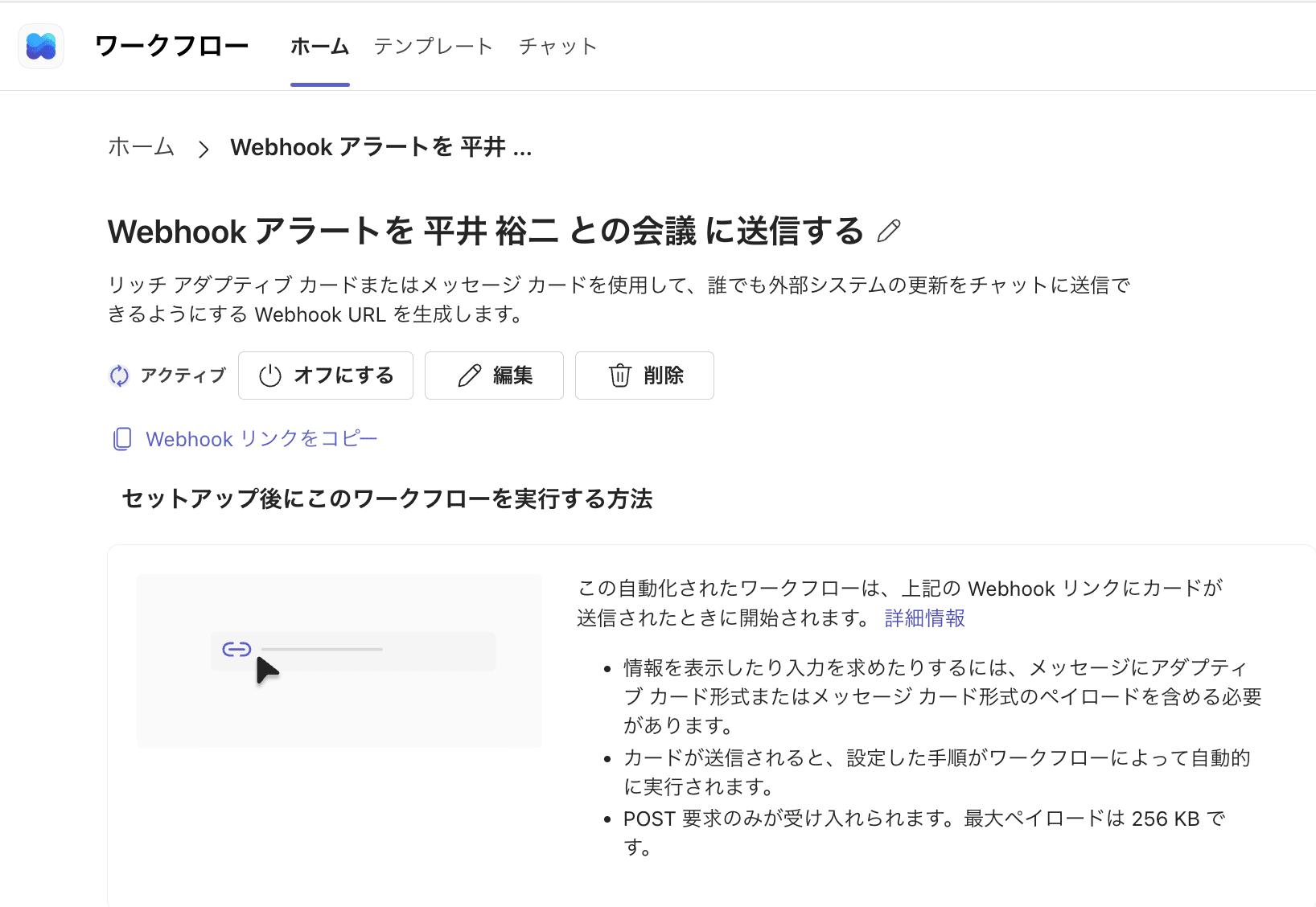Screen dimensions: 1316x907
Task: Click the Webhook アラートを 平井 ... breadcrumb
Action: 381,147
